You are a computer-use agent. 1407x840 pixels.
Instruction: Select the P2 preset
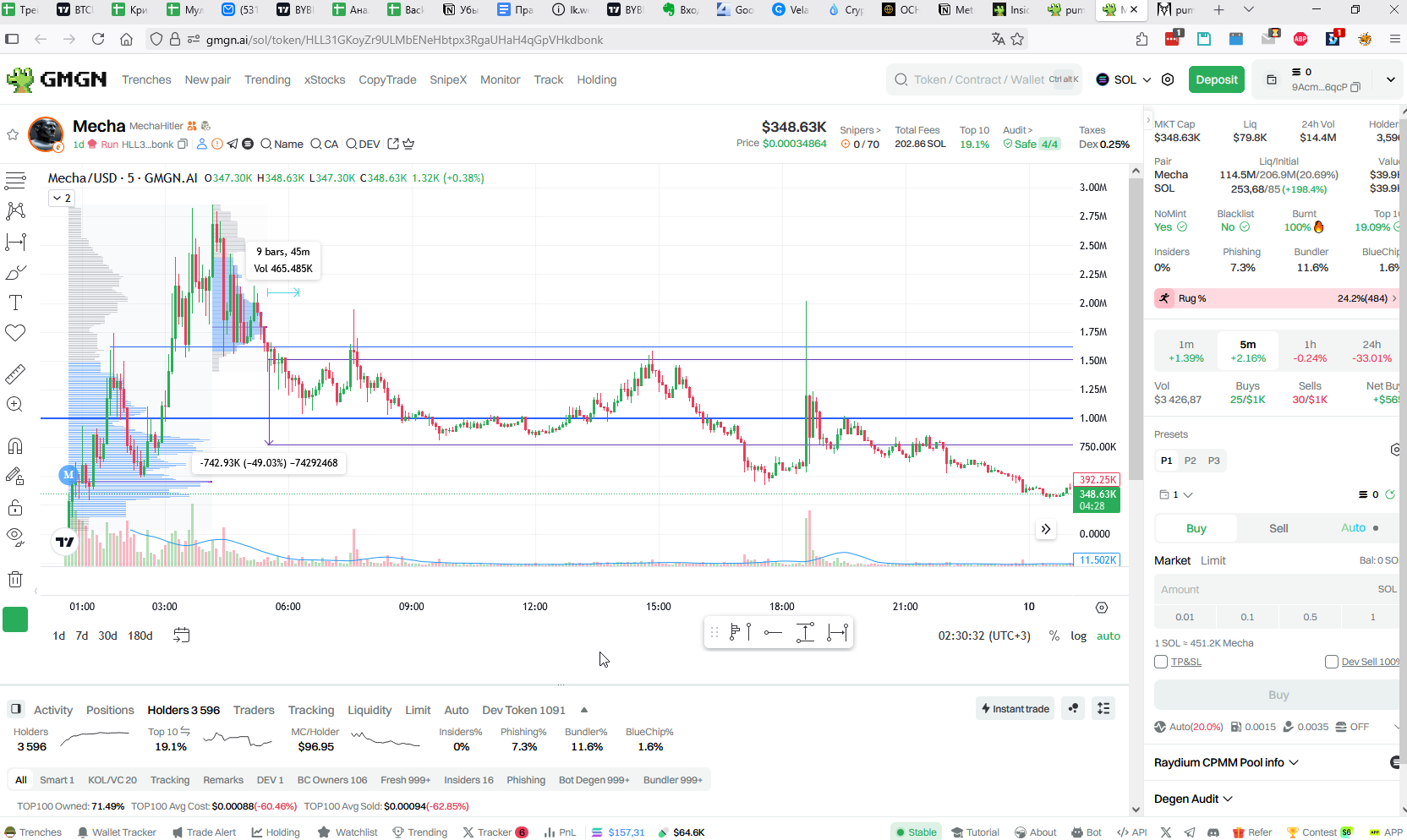click(x=1190, y=461)
